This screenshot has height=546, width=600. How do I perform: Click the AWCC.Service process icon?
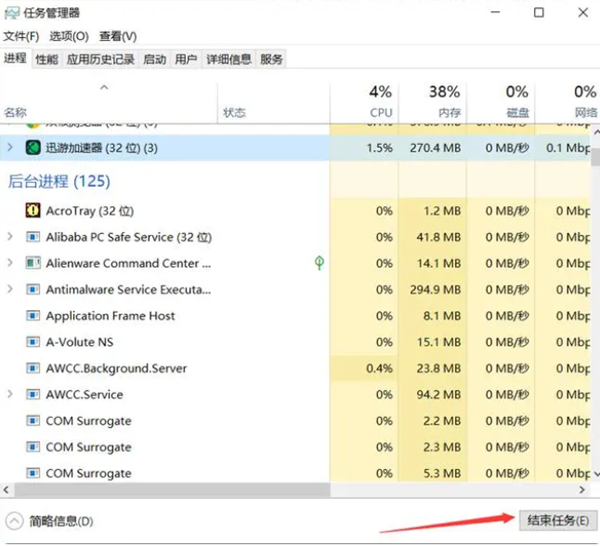coord(33,394)
